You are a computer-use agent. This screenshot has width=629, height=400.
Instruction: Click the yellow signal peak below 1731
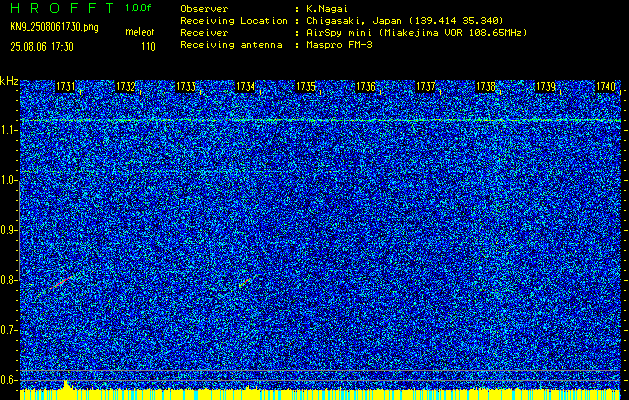point(66,385)
